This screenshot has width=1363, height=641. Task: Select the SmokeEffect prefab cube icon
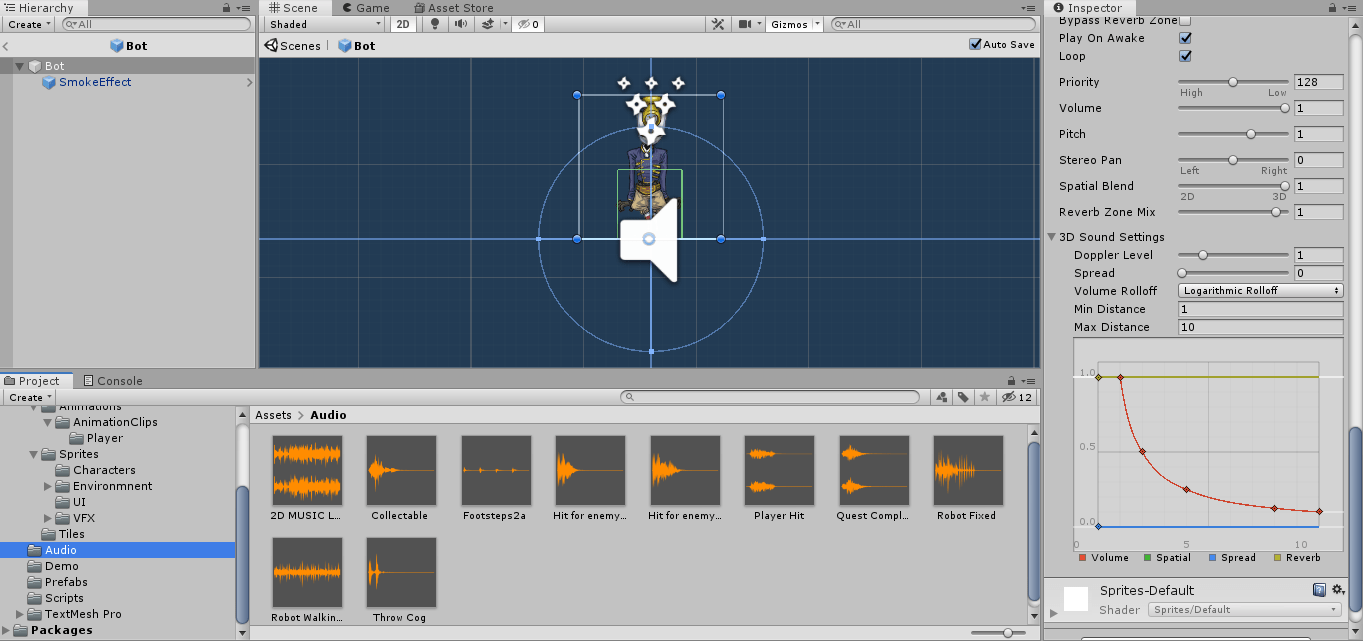[48, 82]
